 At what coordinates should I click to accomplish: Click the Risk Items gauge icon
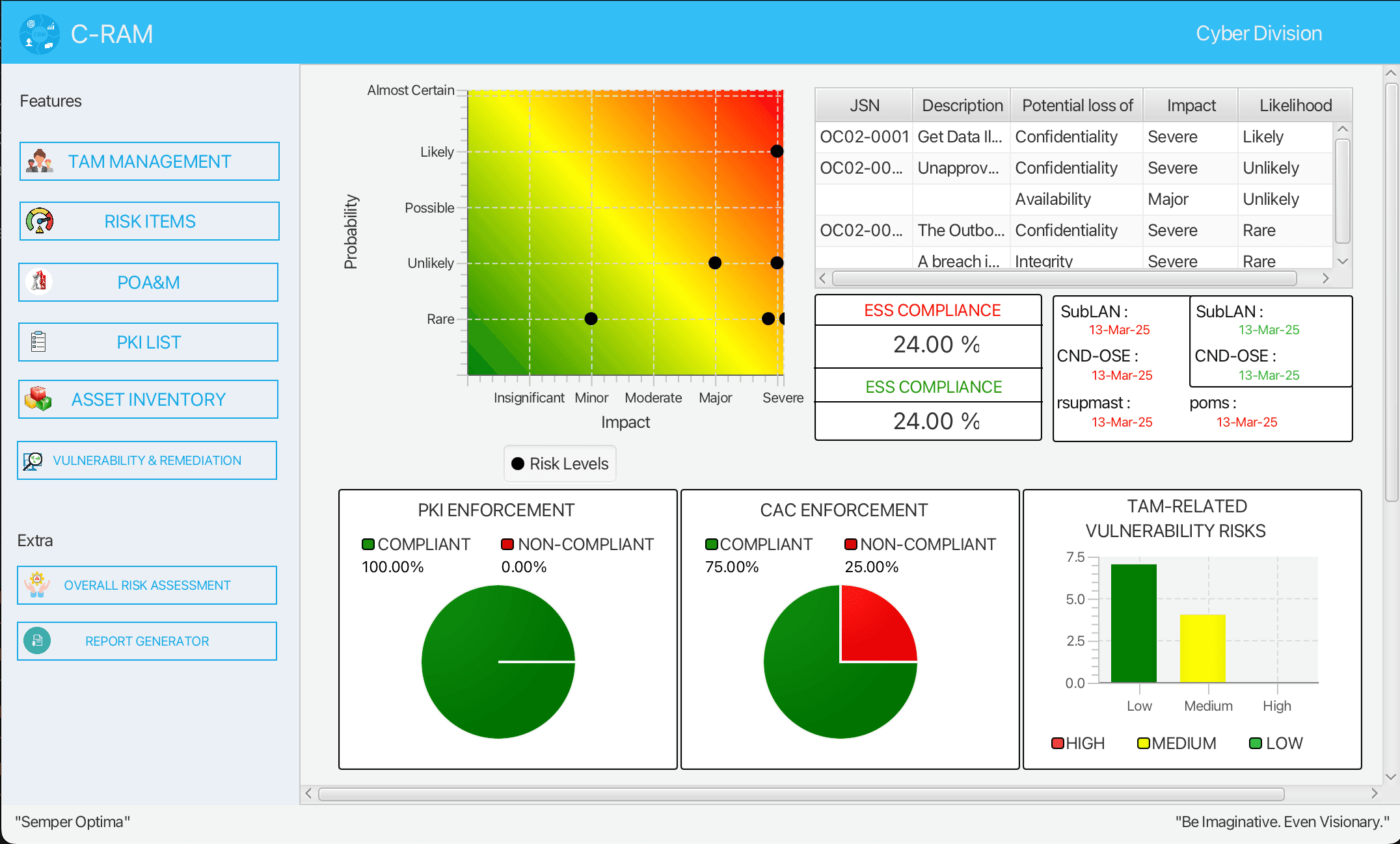[40, 221]
